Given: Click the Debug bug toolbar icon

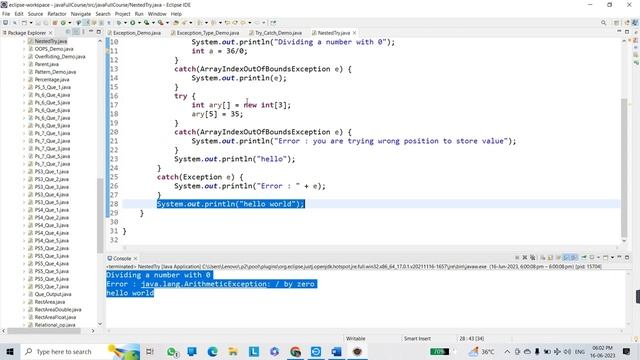Looking at the screenshot, I should [118, 22].
